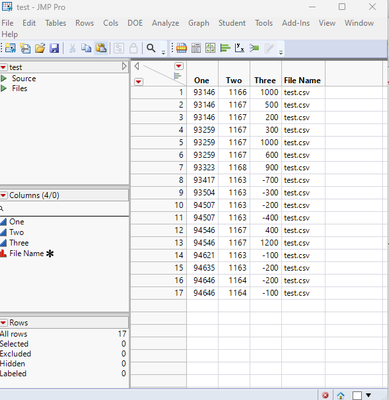The image size is (389, 400).
Task: Open the DOE menu
Action: pyautogui.click(x=135, y=23)
